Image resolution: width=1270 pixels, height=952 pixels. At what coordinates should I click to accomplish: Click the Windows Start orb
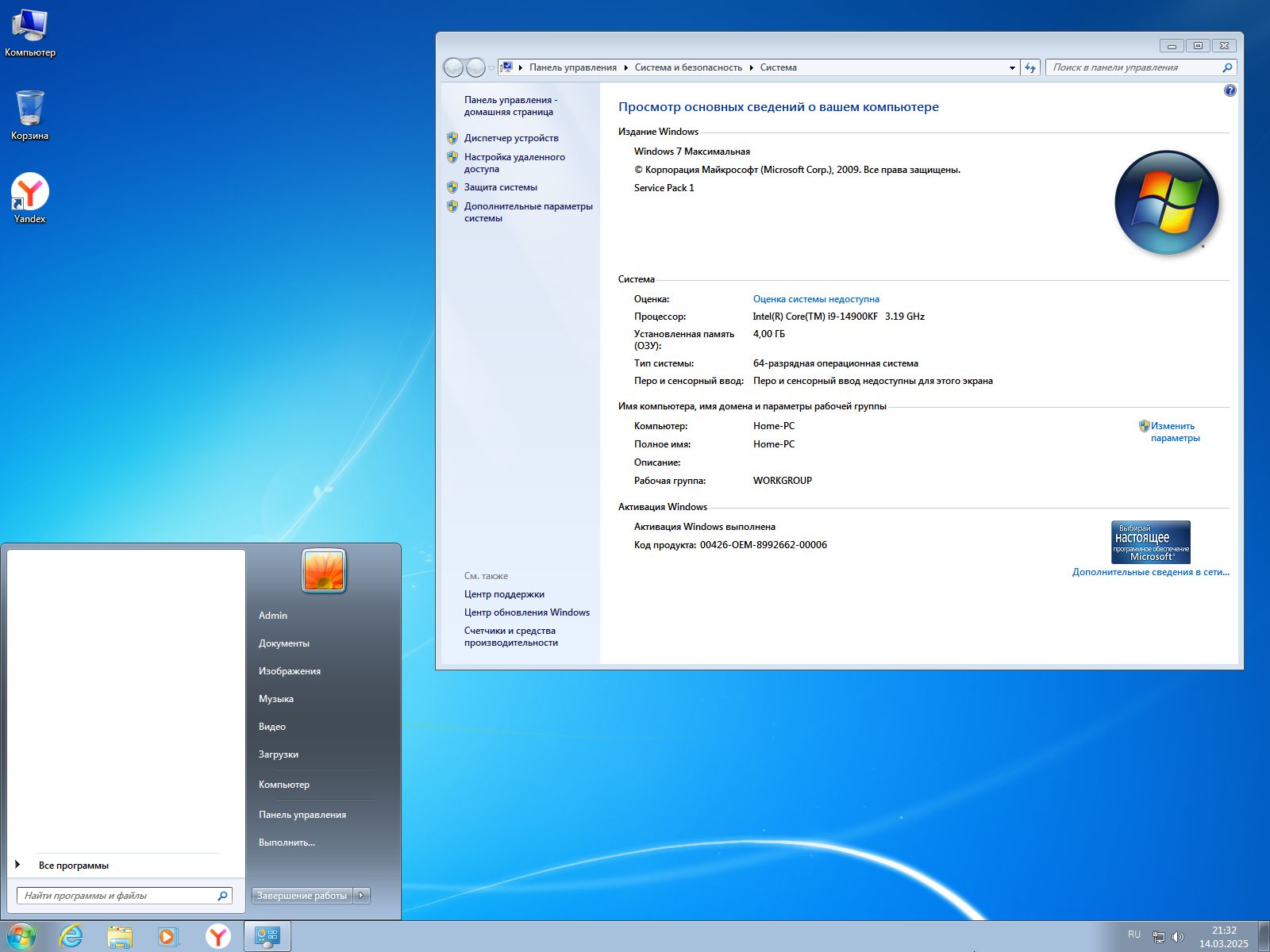tap(20, 936)
